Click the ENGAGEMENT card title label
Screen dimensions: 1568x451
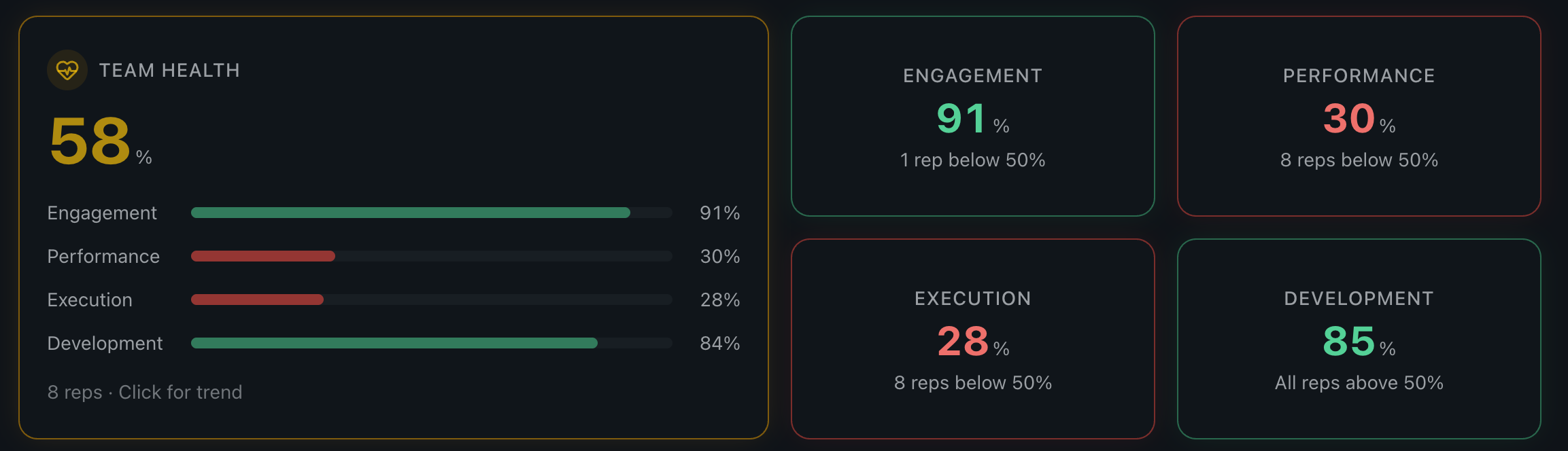click(x=972, y=75)
